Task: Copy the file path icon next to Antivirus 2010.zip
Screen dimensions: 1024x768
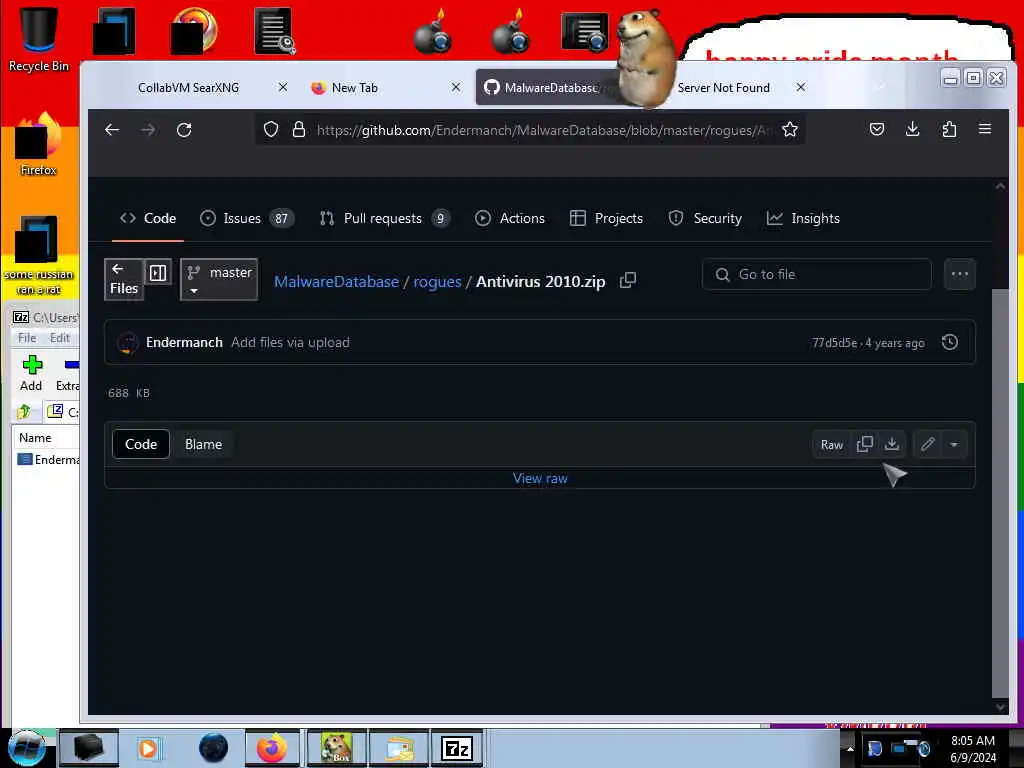Action: (x=628, y=280)
